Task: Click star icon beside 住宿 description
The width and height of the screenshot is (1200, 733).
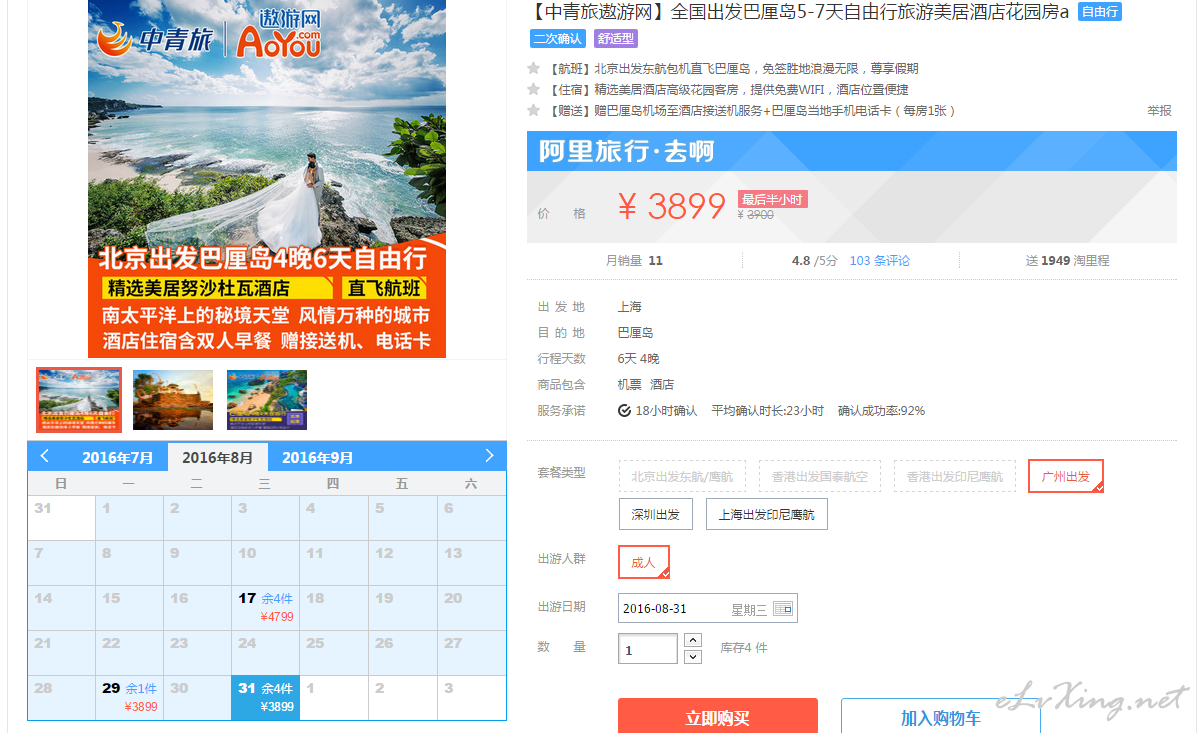Action: 534,90
